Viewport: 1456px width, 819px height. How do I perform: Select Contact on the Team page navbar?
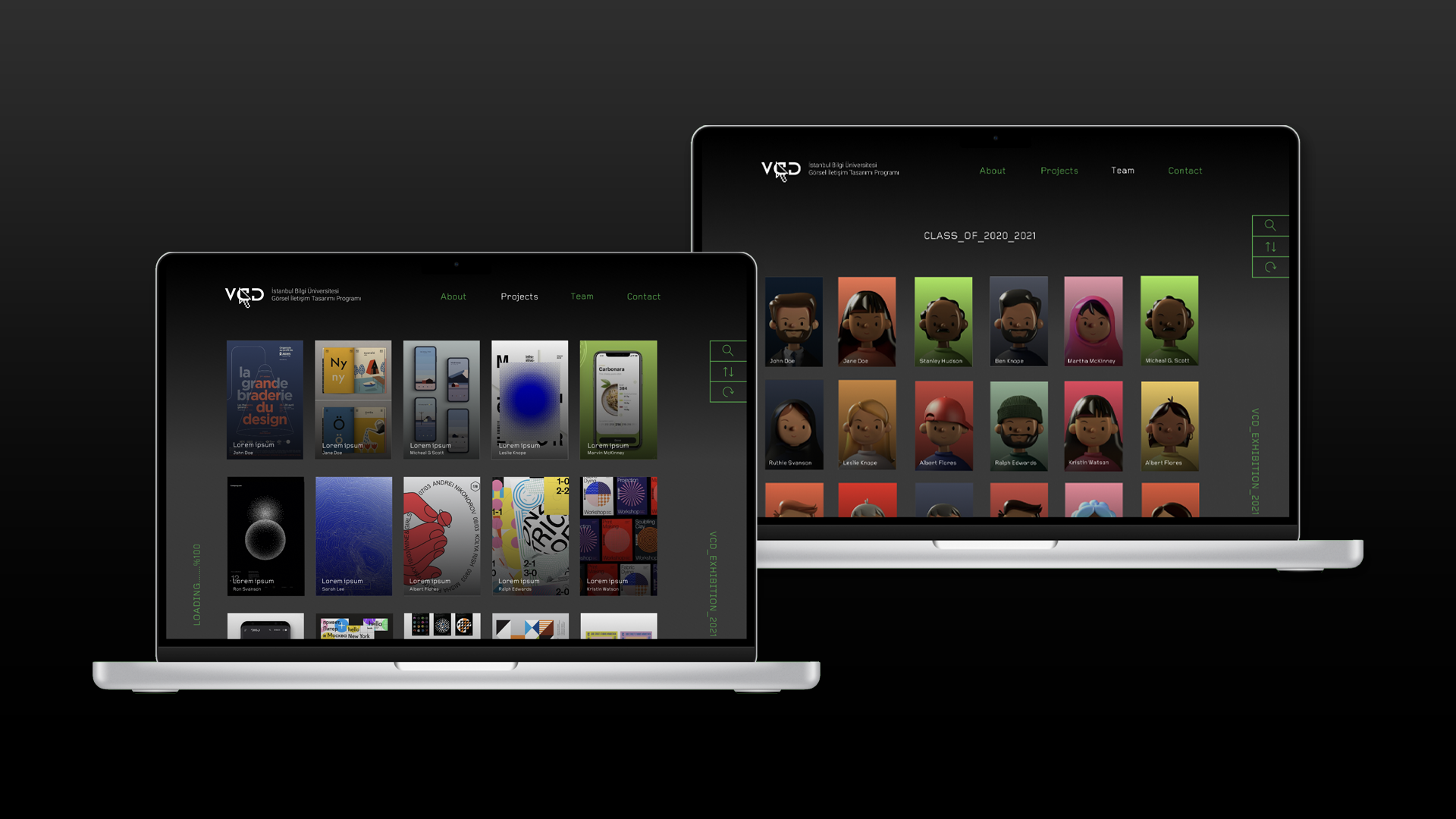[1185, 171]
